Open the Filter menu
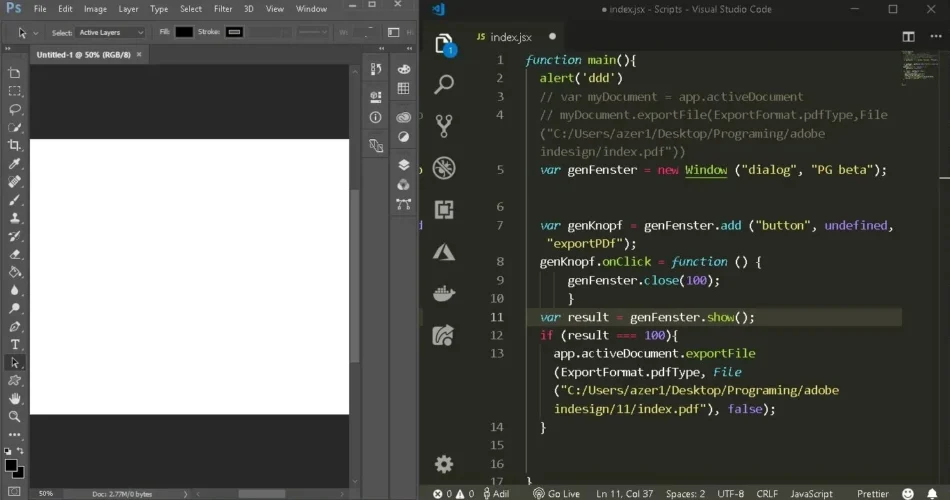The height and width of the screenshot is (500, 950). [223, 9]
